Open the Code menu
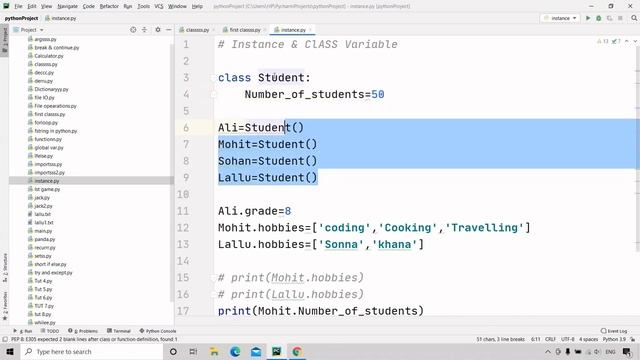 point(89,6)
